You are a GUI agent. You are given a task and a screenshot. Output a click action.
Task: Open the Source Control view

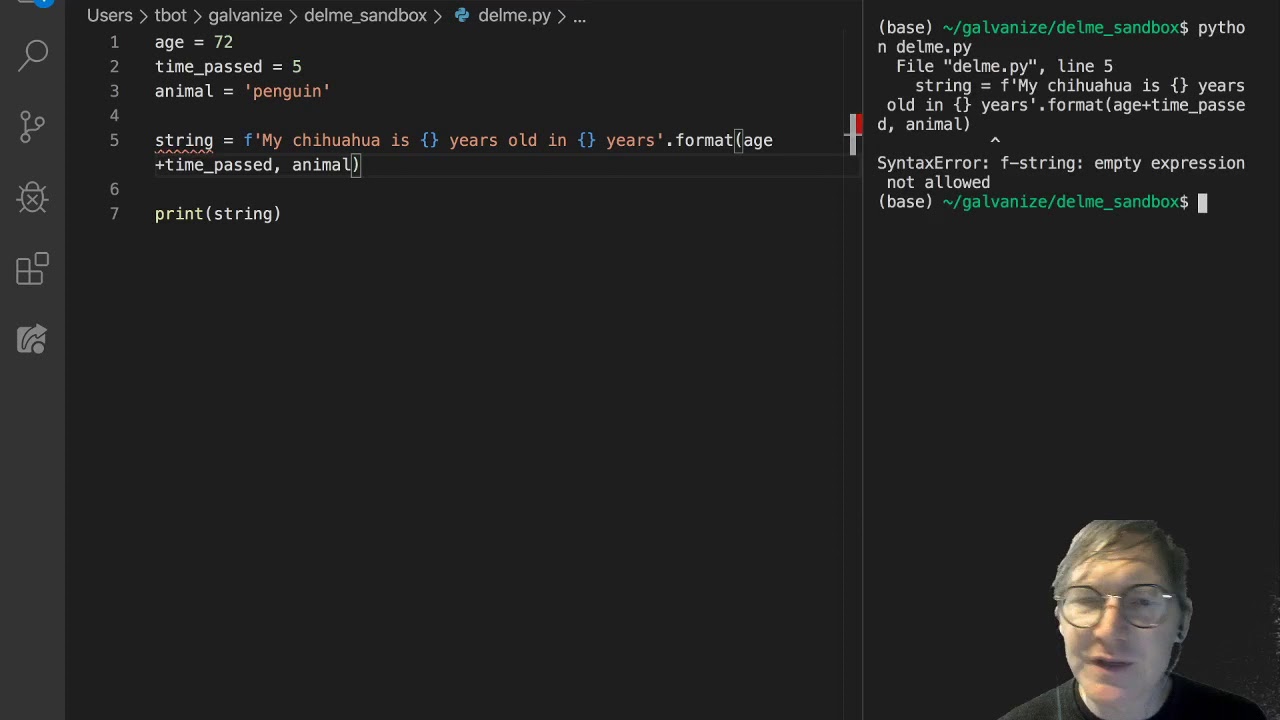33,126
